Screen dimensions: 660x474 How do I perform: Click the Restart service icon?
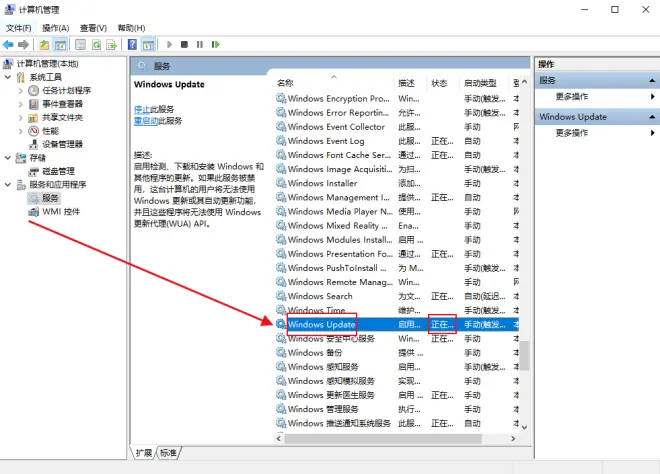[x=216, y=44]
